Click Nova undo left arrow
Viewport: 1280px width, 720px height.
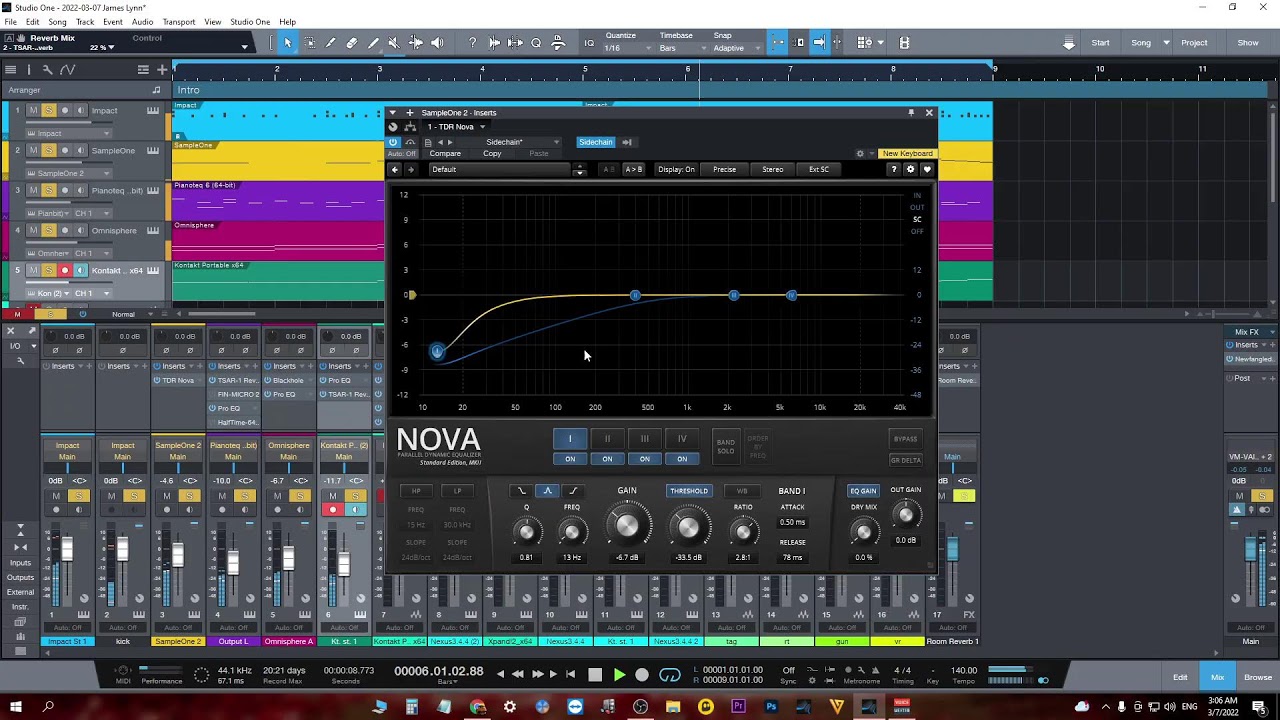click(x=395, y=169)
